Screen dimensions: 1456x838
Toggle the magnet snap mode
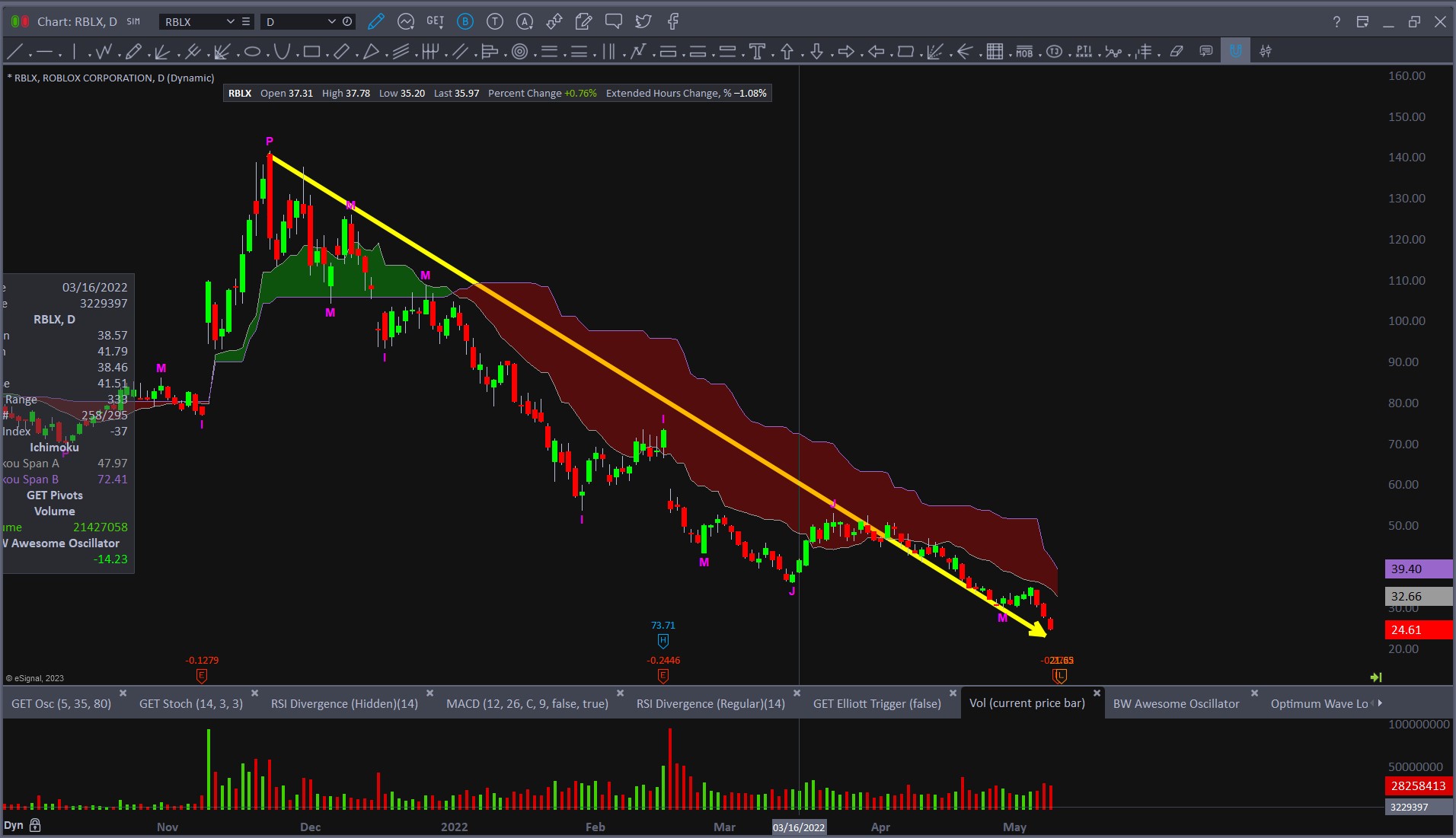[x=1235, y=51]
